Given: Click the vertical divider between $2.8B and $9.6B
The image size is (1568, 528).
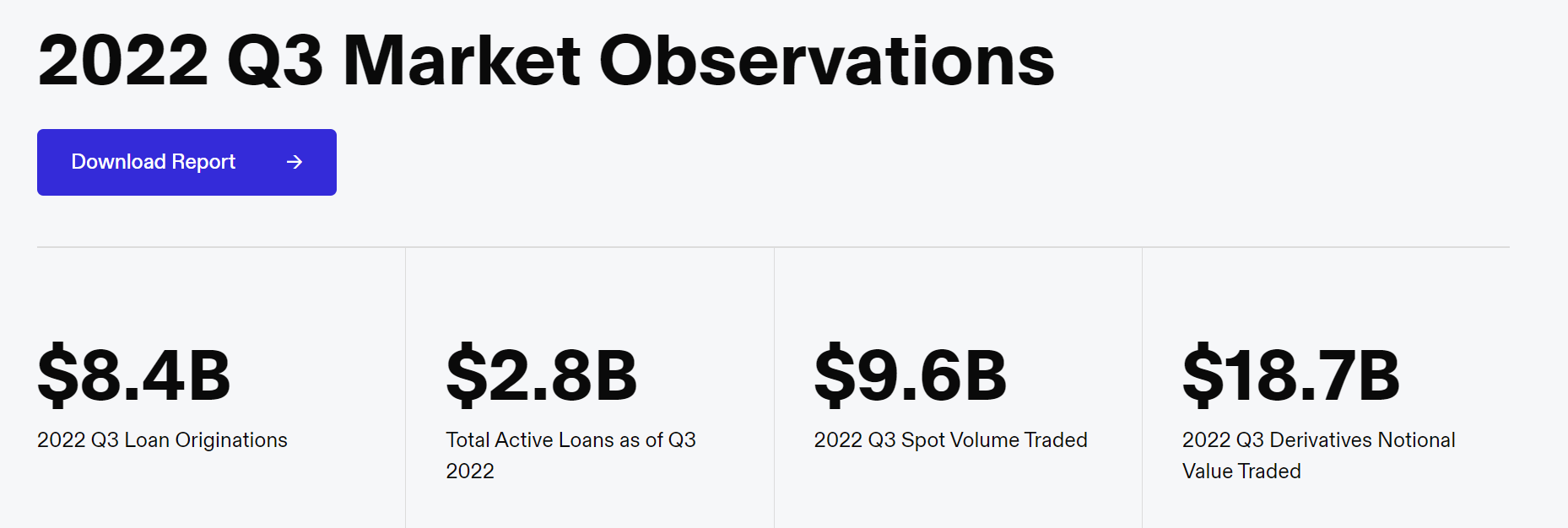Looking at the screenshot, I should pos(774,388).
